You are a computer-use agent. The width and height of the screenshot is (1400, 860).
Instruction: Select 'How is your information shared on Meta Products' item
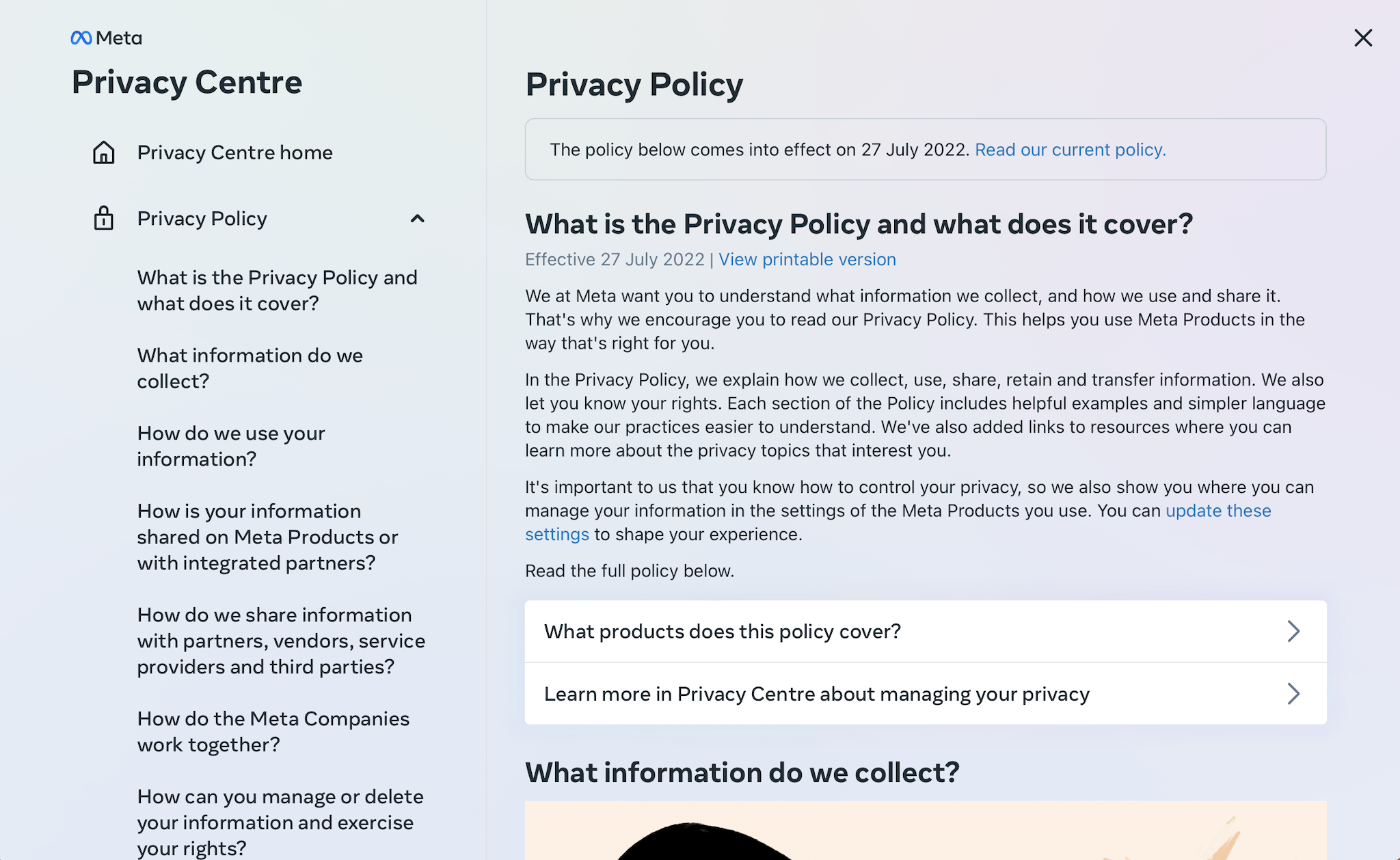pyautogui.click(x=267, y=537)
